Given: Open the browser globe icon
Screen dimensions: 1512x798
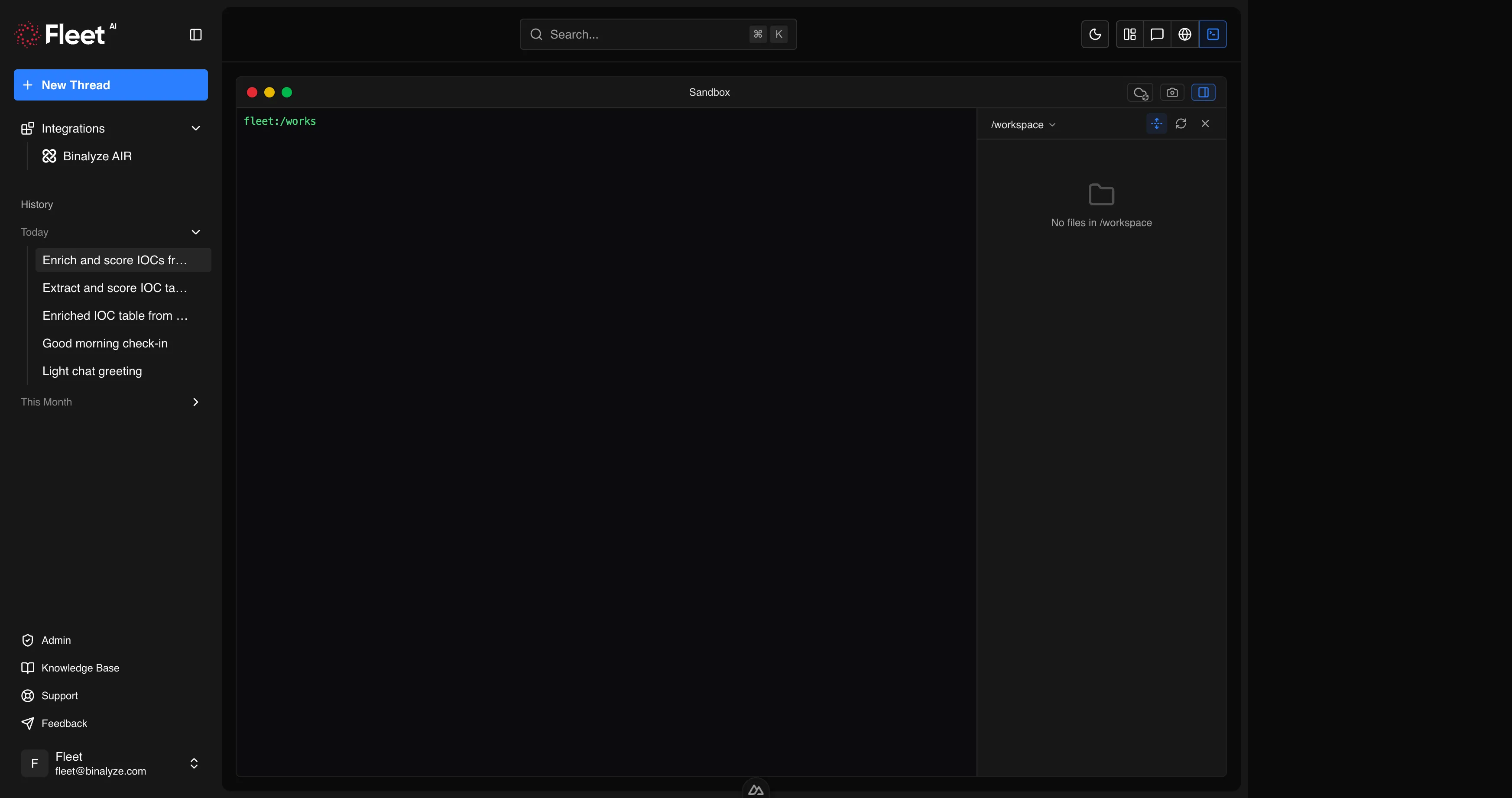Looking at the screenshot, I should coord(1184,34).
